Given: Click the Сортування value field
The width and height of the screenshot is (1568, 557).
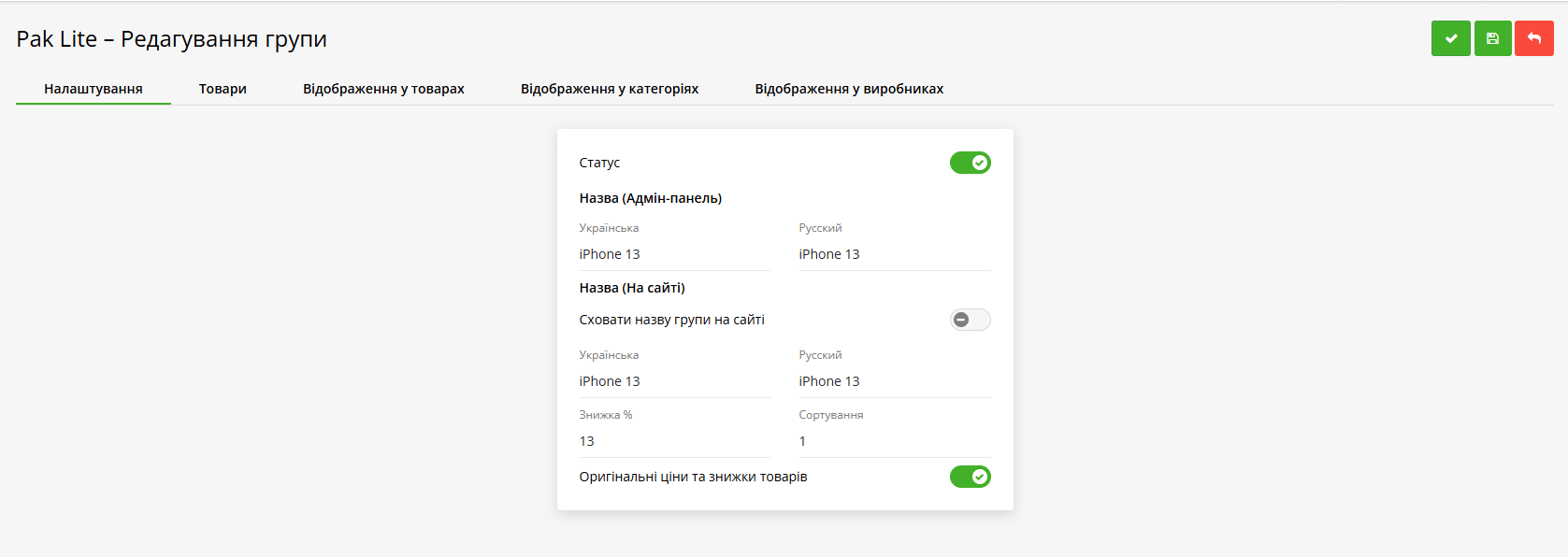Looking at the screenshot, I should (893, 440).
